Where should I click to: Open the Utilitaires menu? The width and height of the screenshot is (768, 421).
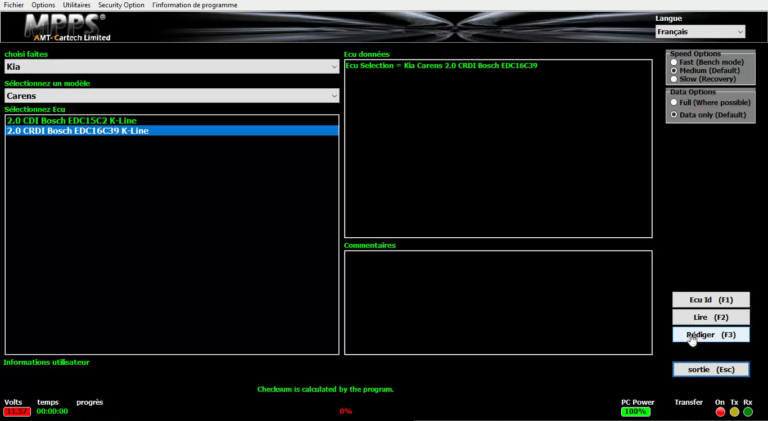[x=76, y=5]
